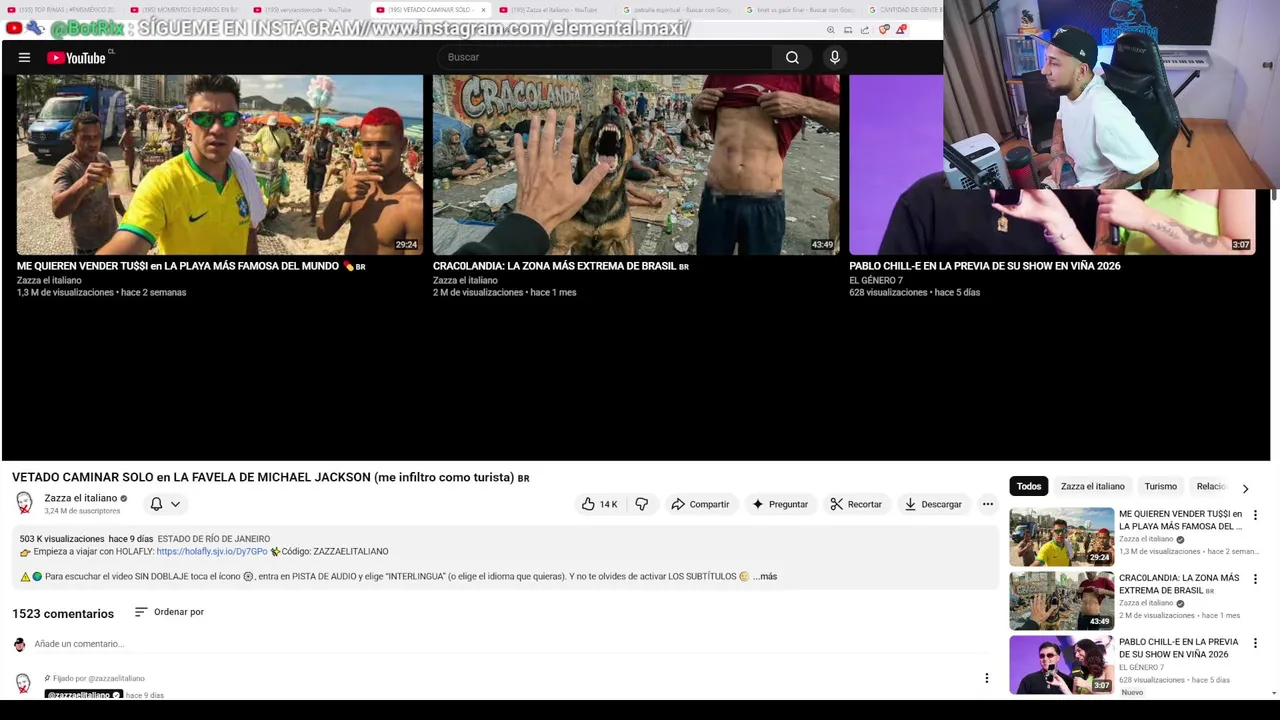Open end-screen title PABLO CHILL-E EN LA PREVIA
The image size is (1280, 720).
coord(985,267)
